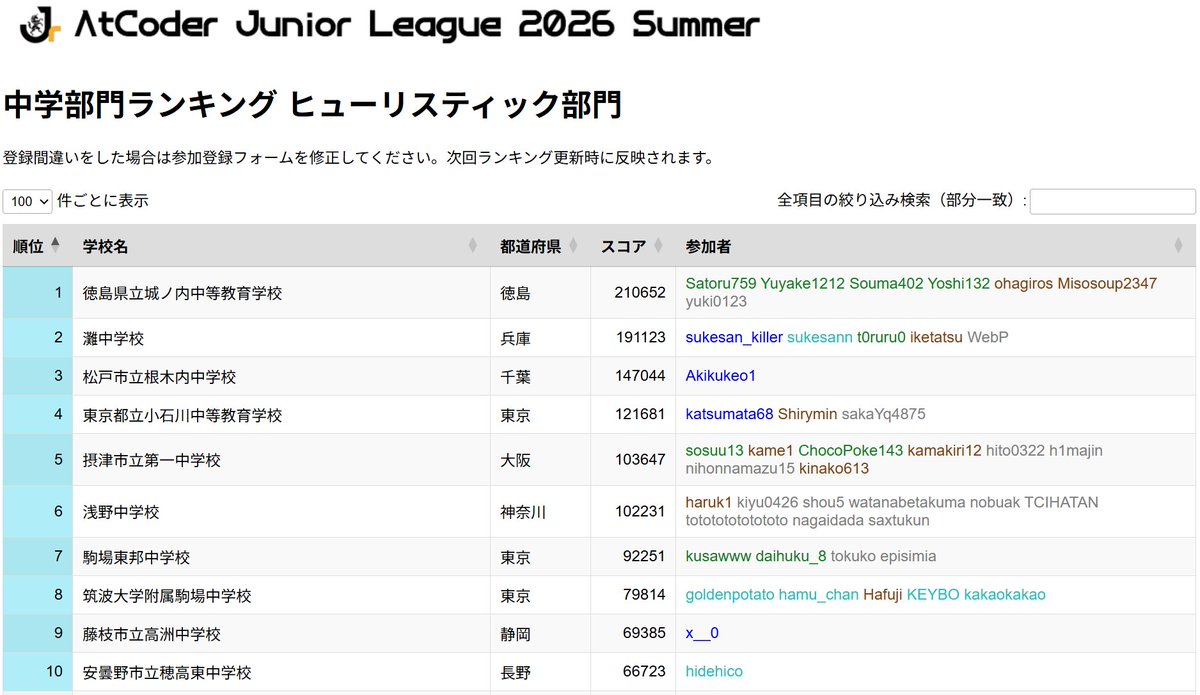This screenshot has height=695, width=1200.
Task: Open participant sakaYq4875 profile
Action: [884, 414]
